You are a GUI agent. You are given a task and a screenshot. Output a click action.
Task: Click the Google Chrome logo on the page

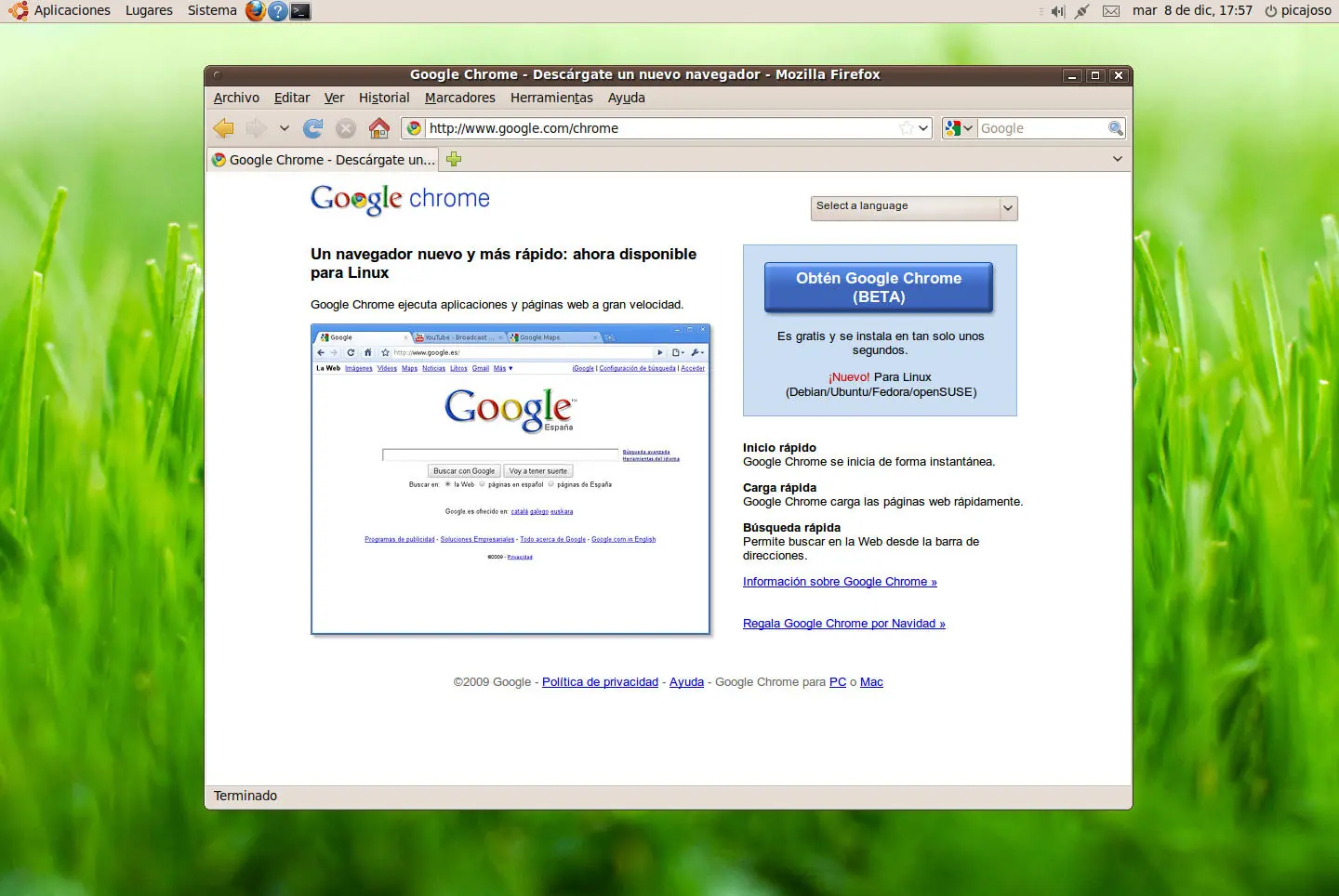click(x=400, y=199)
